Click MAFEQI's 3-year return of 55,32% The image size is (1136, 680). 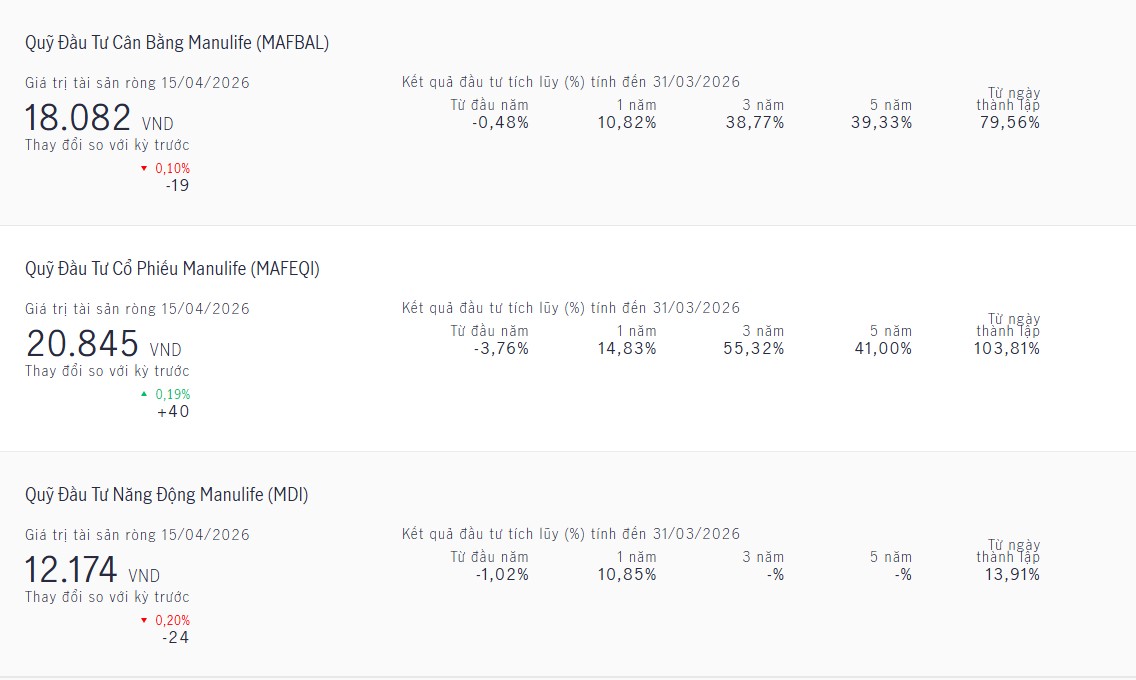coord(754,349)
